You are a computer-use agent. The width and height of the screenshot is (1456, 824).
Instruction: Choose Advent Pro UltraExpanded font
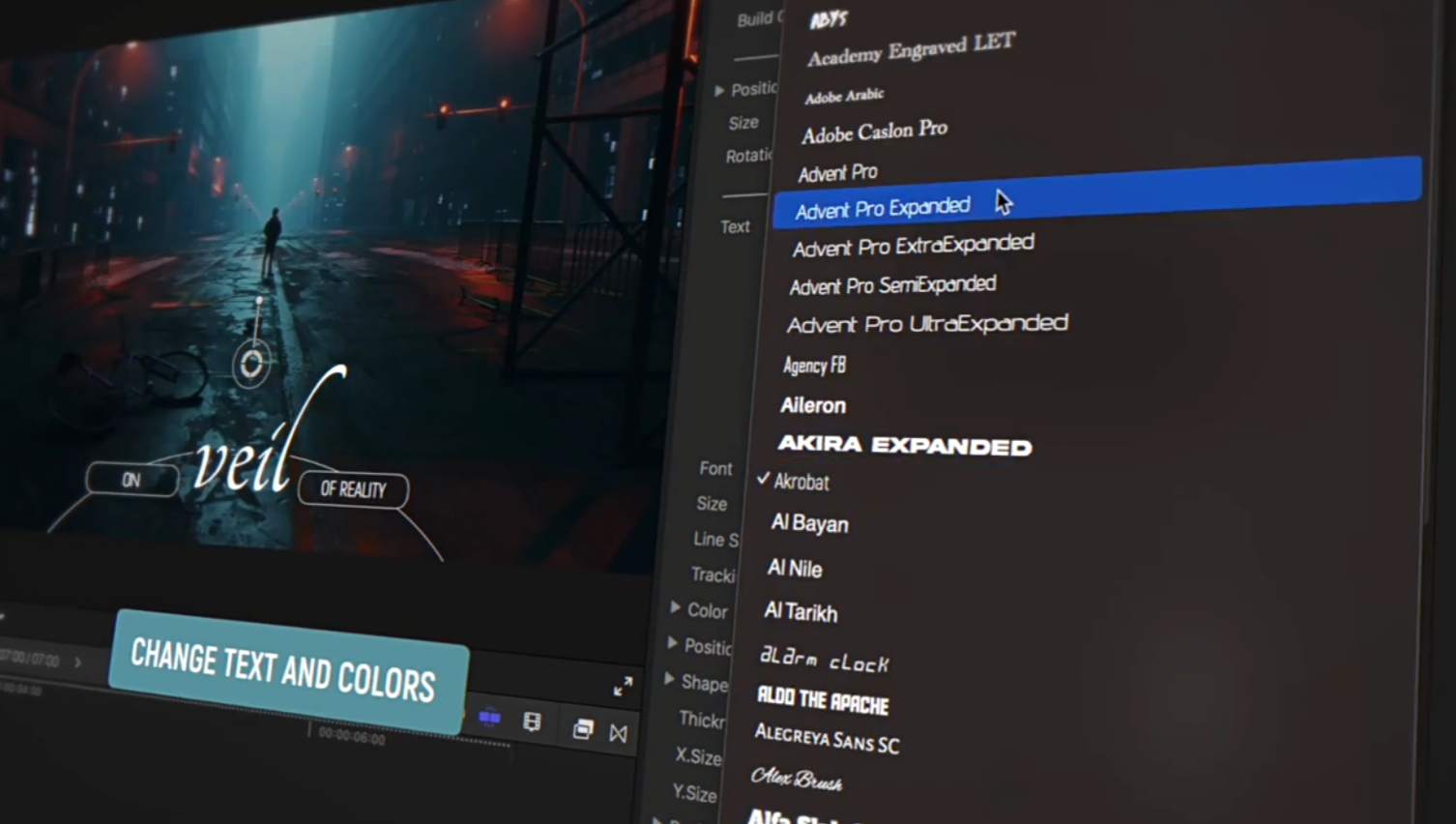point(927,324)
